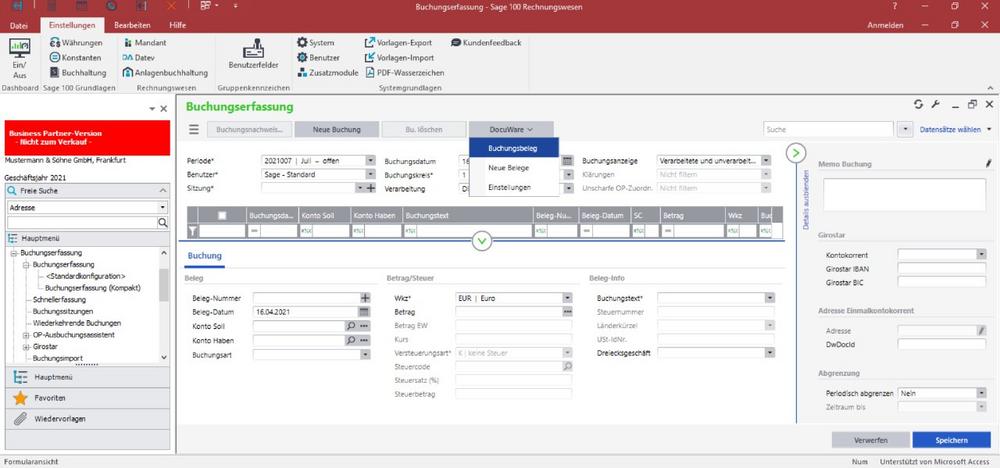Open Kontokorrent dropdown in Girostar
Viewport: 1000px width, 468px height.
[x=980, y=254]
